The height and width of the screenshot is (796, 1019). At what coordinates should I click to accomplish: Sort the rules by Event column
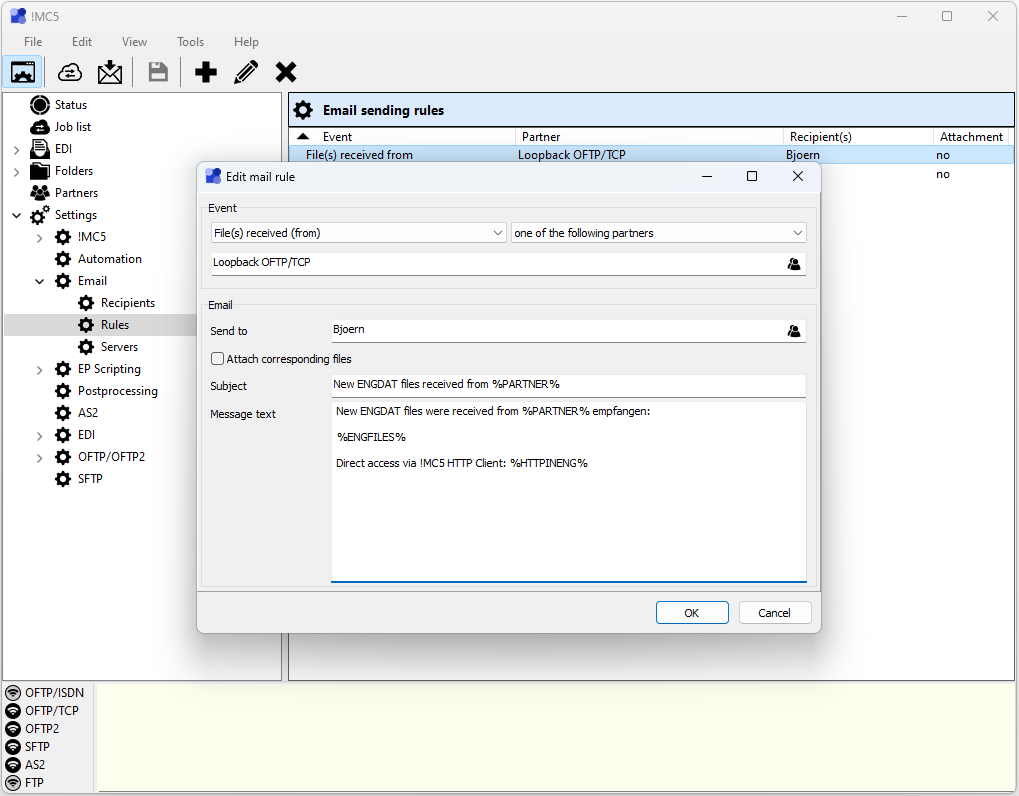coord(402,136)
